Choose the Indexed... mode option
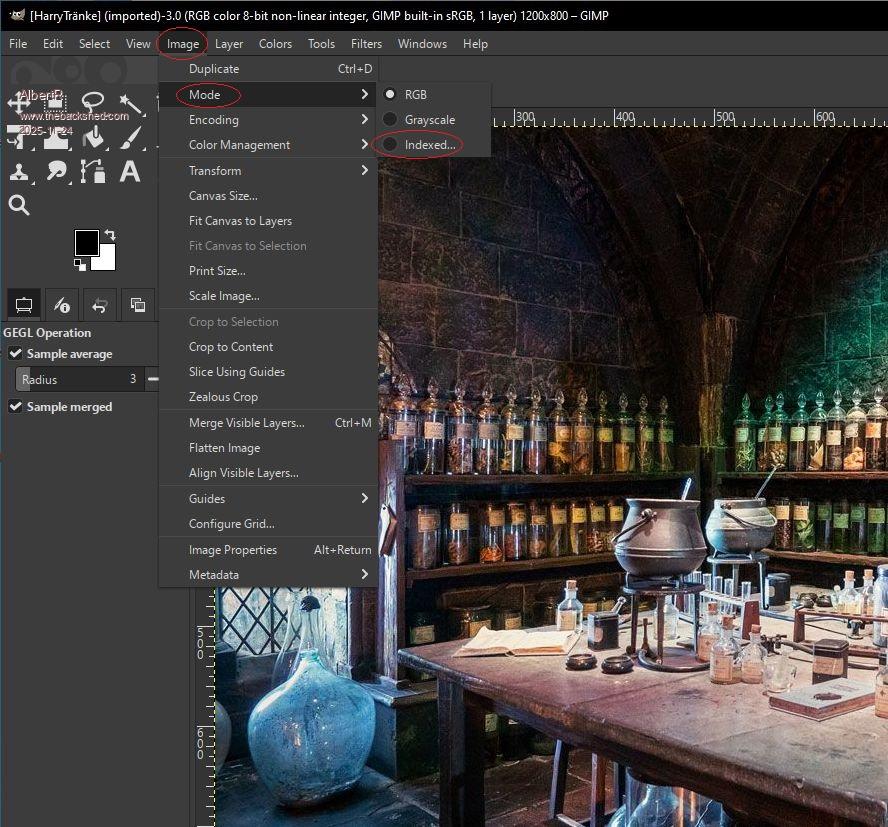The height and width of the screenshot is (827, 888). (x=429, y=145)
